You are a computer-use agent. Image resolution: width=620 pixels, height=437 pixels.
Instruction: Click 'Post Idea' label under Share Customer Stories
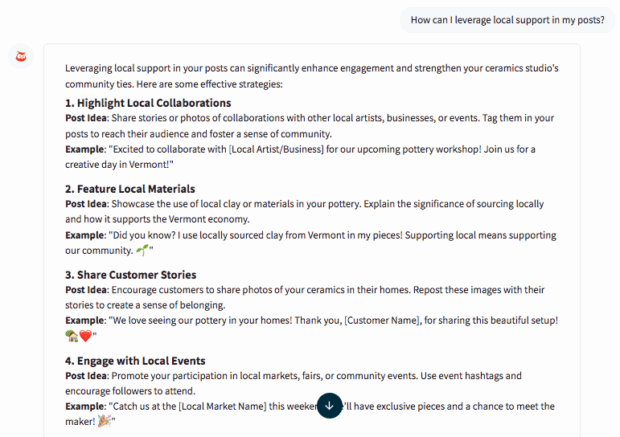(88, 290)
